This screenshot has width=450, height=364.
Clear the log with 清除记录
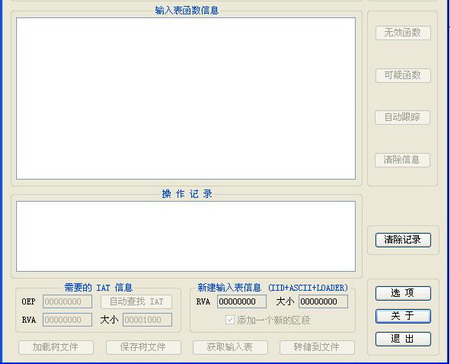click(403, 240)
